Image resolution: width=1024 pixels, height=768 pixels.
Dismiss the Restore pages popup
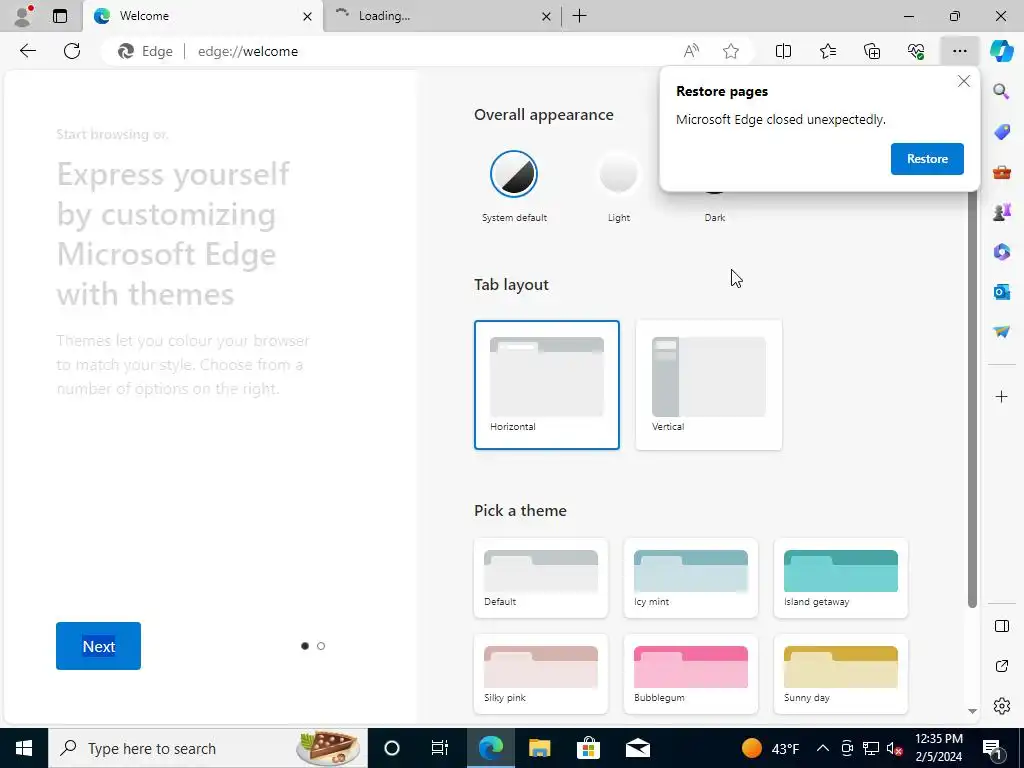tap(963, 82)
